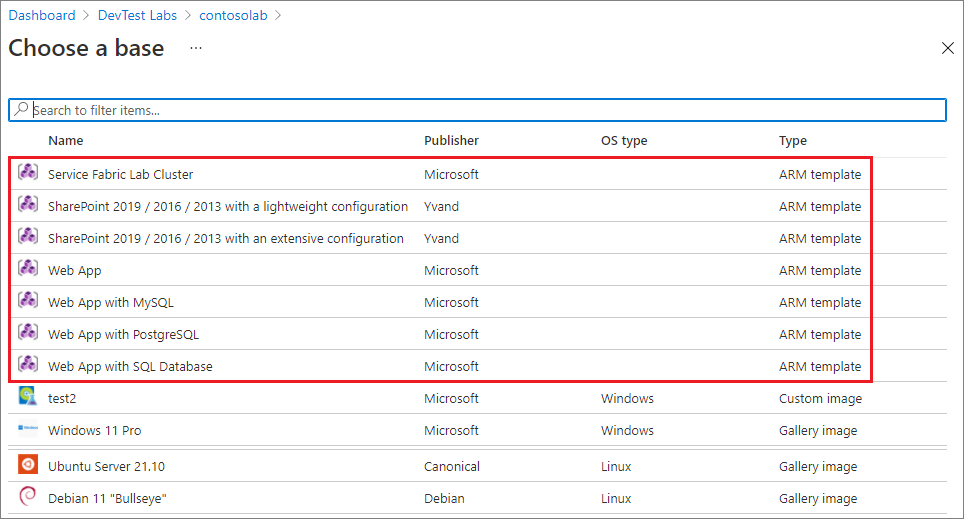Viewport: 964px width, 519px height.
Task: Click Canonical publisher cell
Action: [452, 467]
